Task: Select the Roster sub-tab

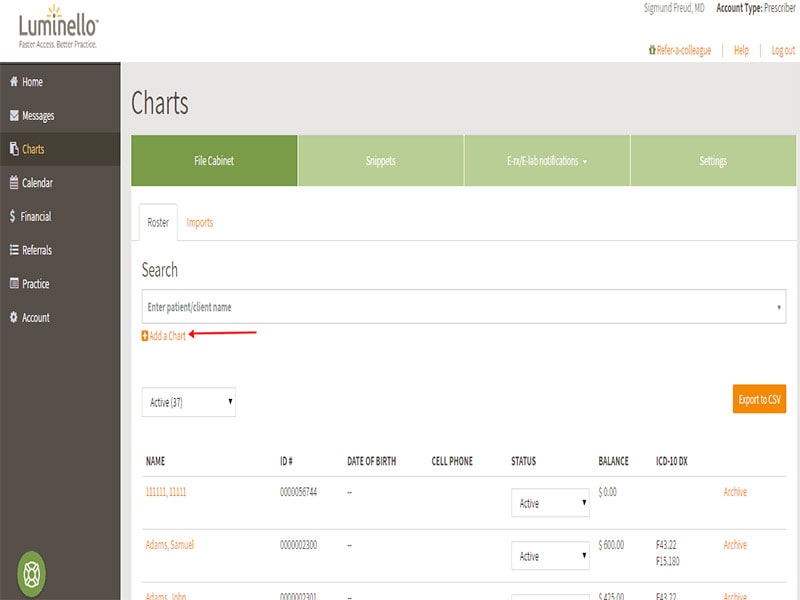Action: [x=158, y=222]
